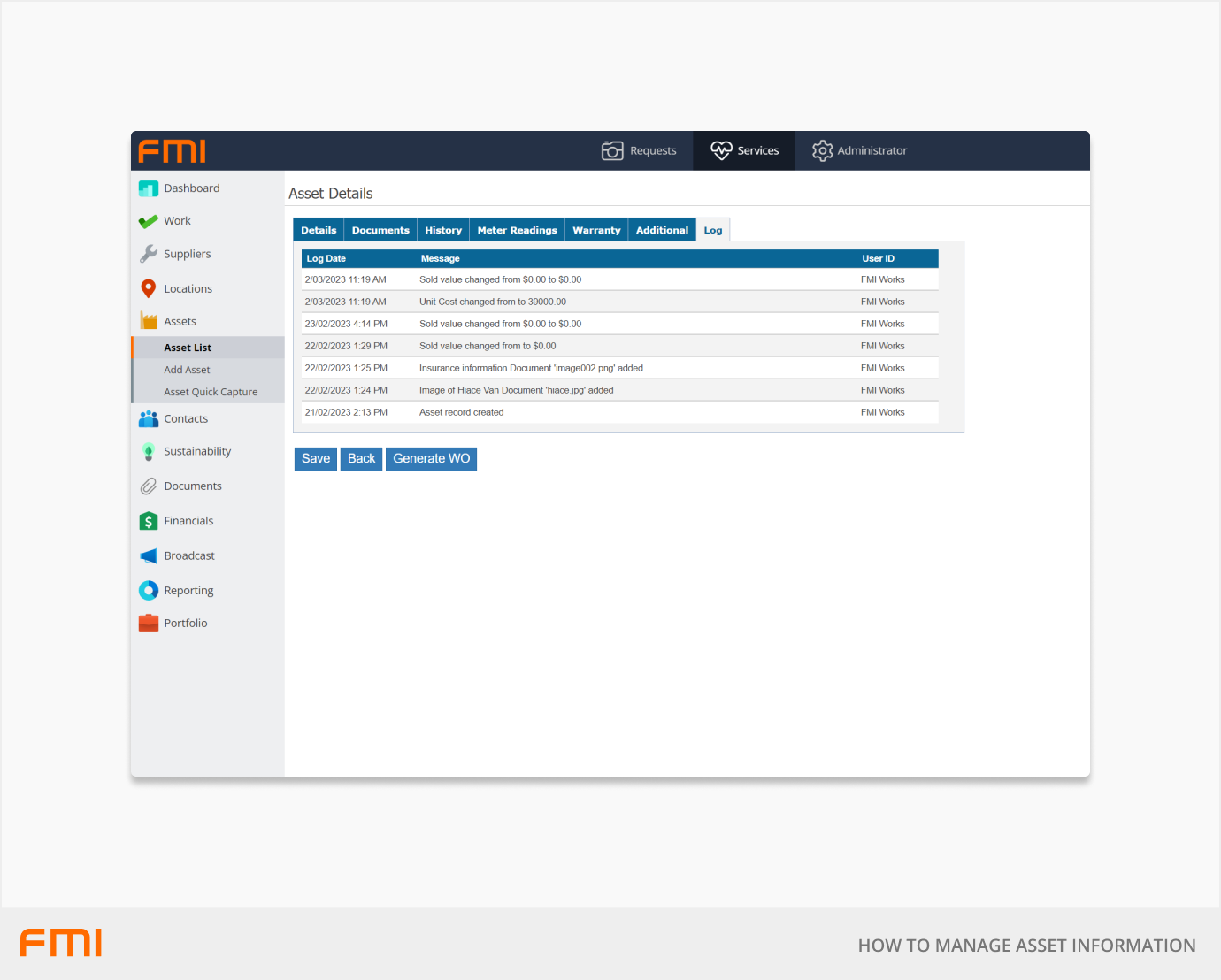The height and width of the screenshot is (980, 1221).
Task: Collapse the Assets sidebar section
Action: click(180, 322)
